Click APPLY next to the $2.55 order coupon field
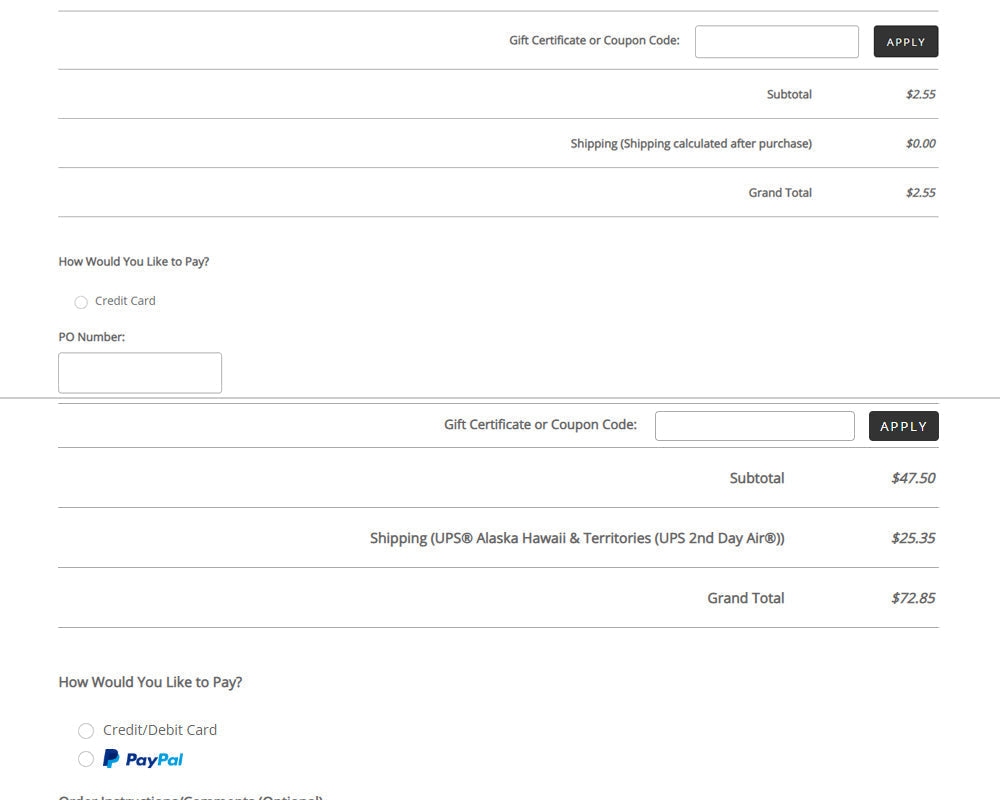 906,41
